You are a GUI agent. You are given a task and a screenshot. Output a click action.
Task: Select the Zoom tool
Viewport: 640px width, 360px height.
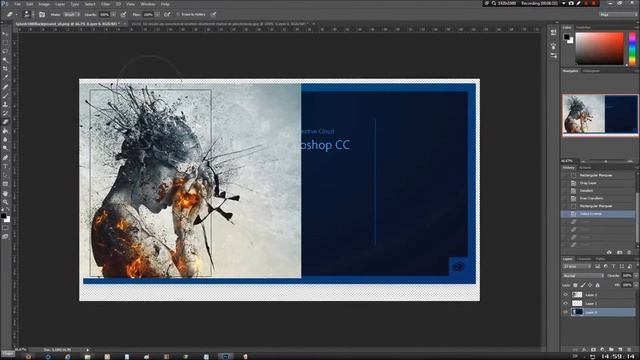pyautogui.click(x=5, y=202)
